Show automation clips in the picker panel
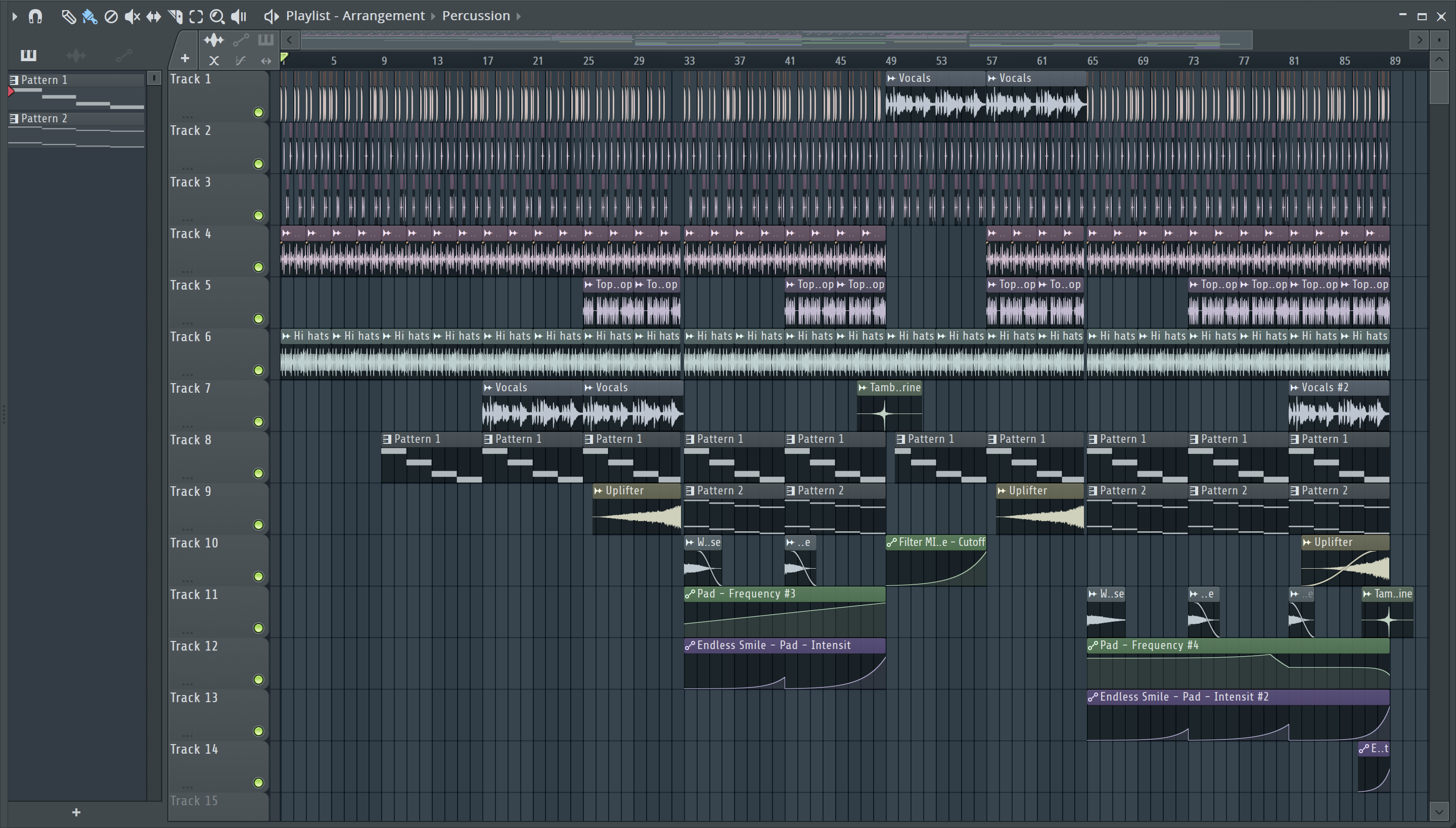 (x=123, y=55)
